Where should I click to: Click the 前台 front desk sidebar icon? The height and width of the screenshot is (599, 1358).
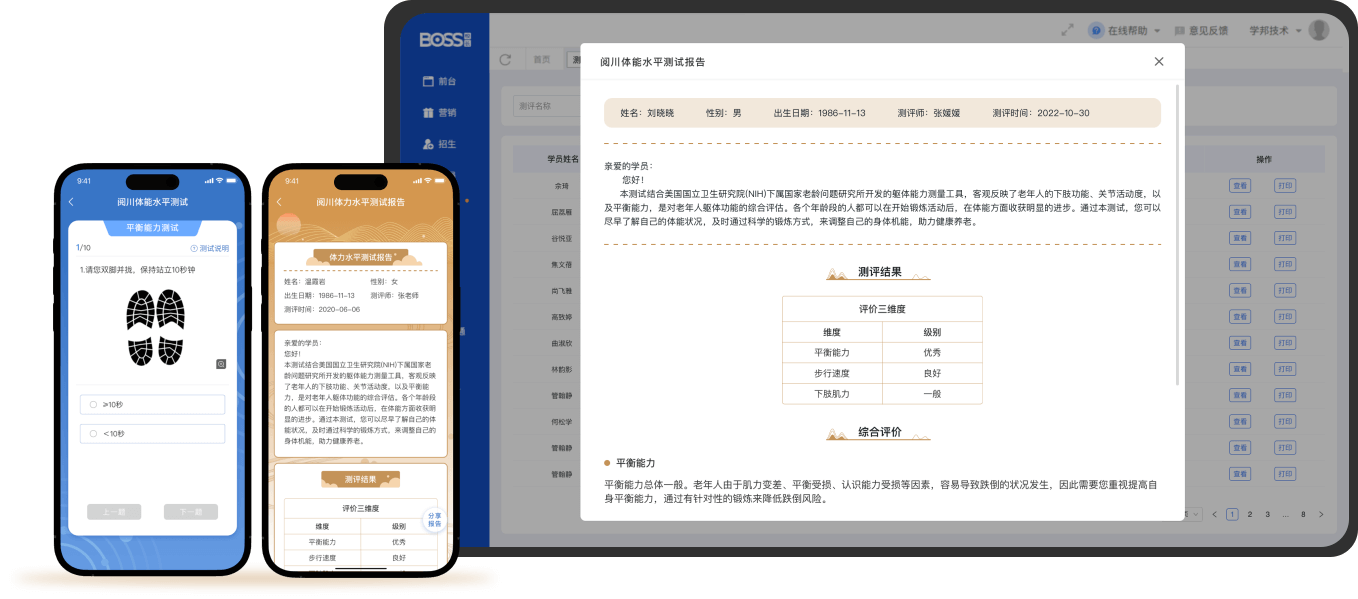[428, 81]
